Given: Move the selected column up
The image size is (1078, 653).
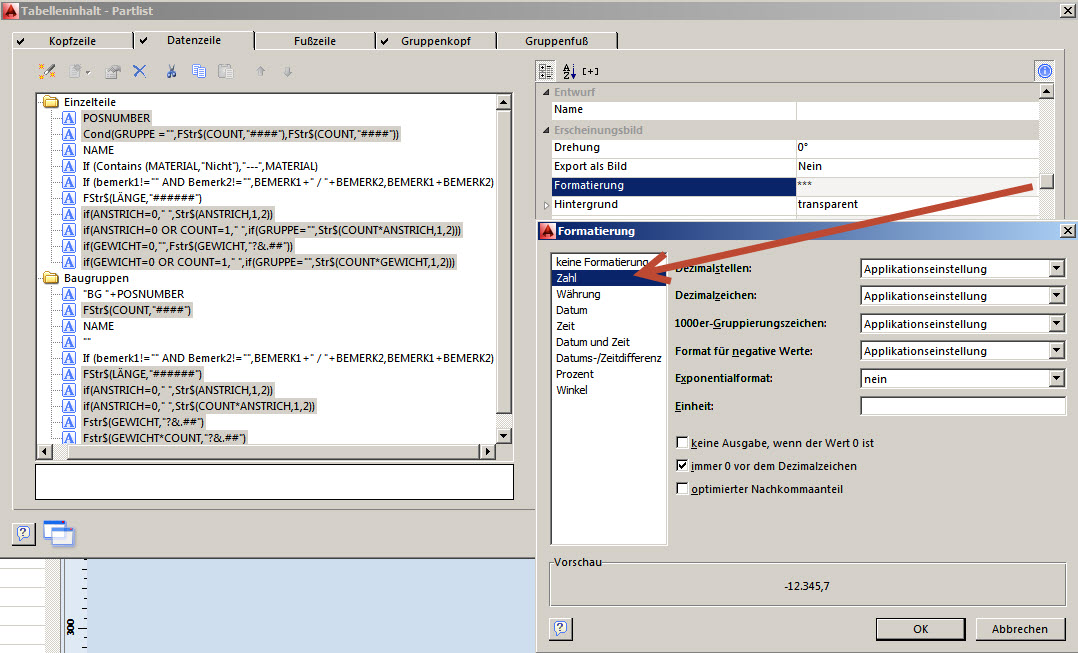Looking at the screenshot, I should (x=261, y=71).
